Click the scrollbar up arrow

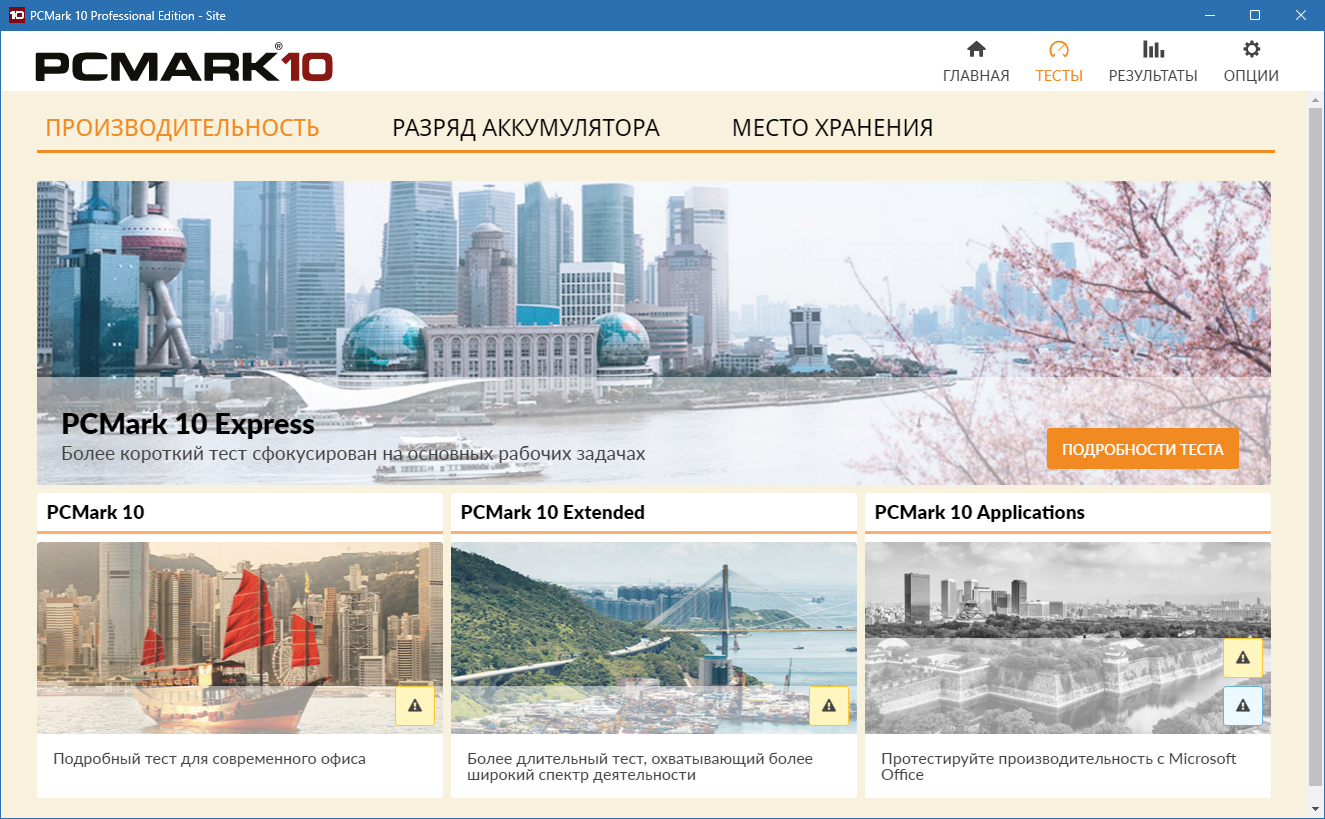point(1315,101)
